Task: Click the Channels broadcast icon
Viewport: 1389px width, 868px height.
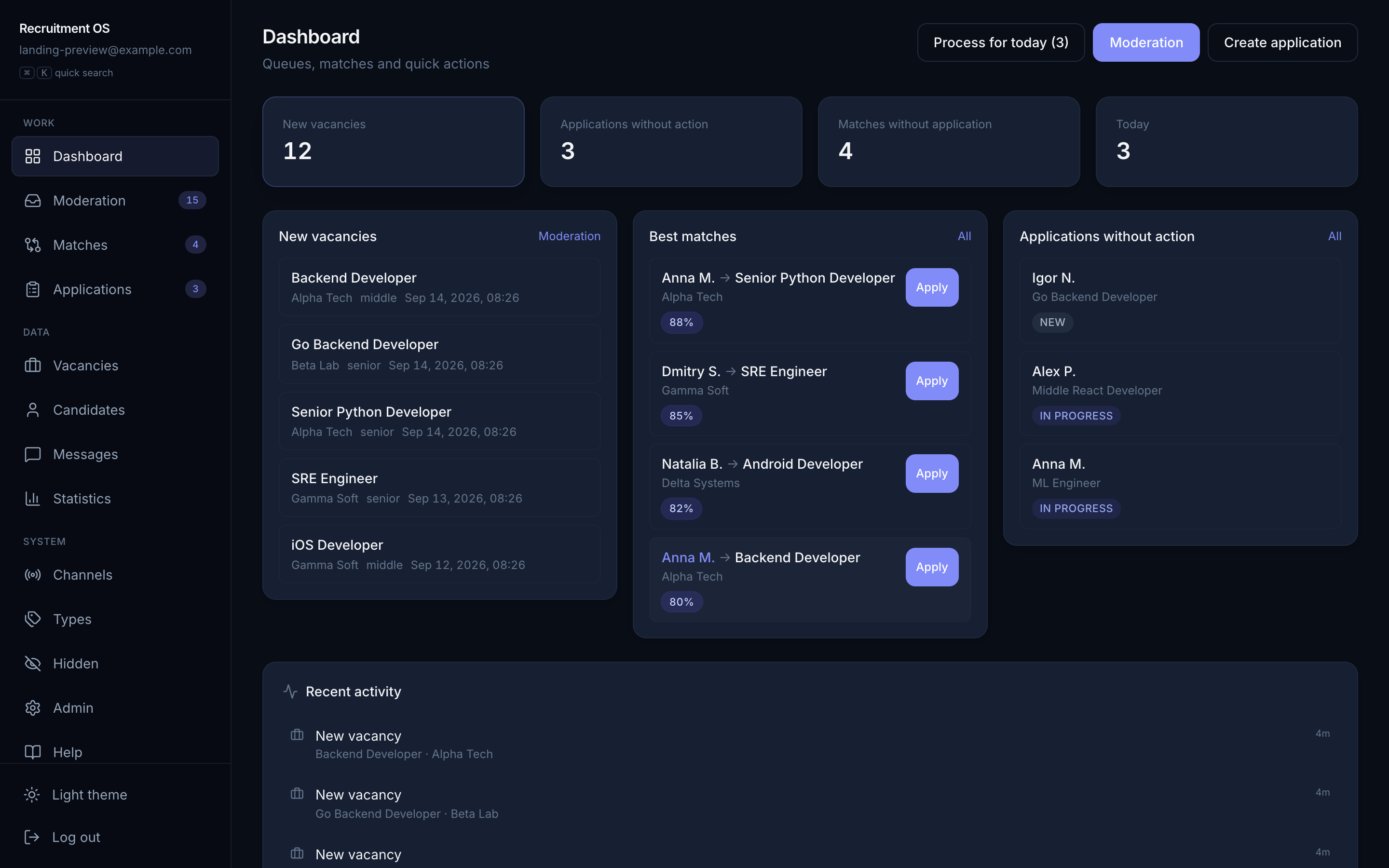Action: coord(33,575)
